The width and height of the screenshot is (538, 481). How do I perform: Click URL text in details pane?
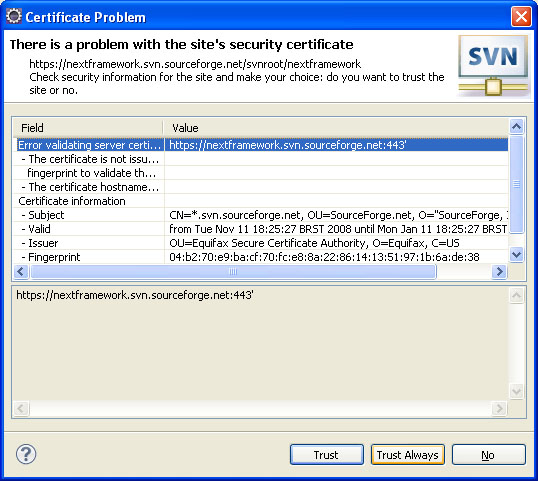click(135, 295)
